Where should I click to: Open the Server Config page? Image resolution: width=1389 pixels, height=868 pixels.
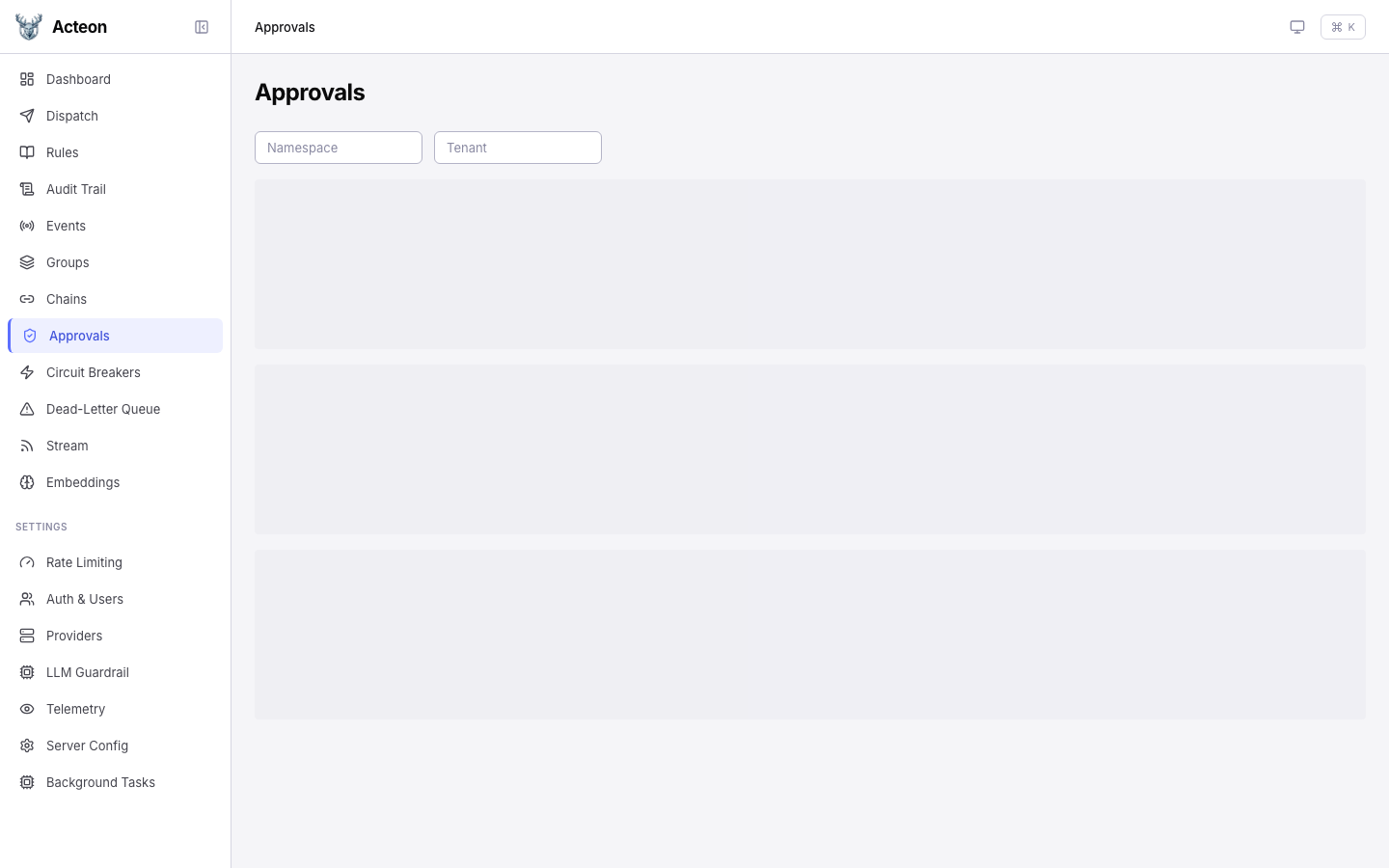point(87,746)
